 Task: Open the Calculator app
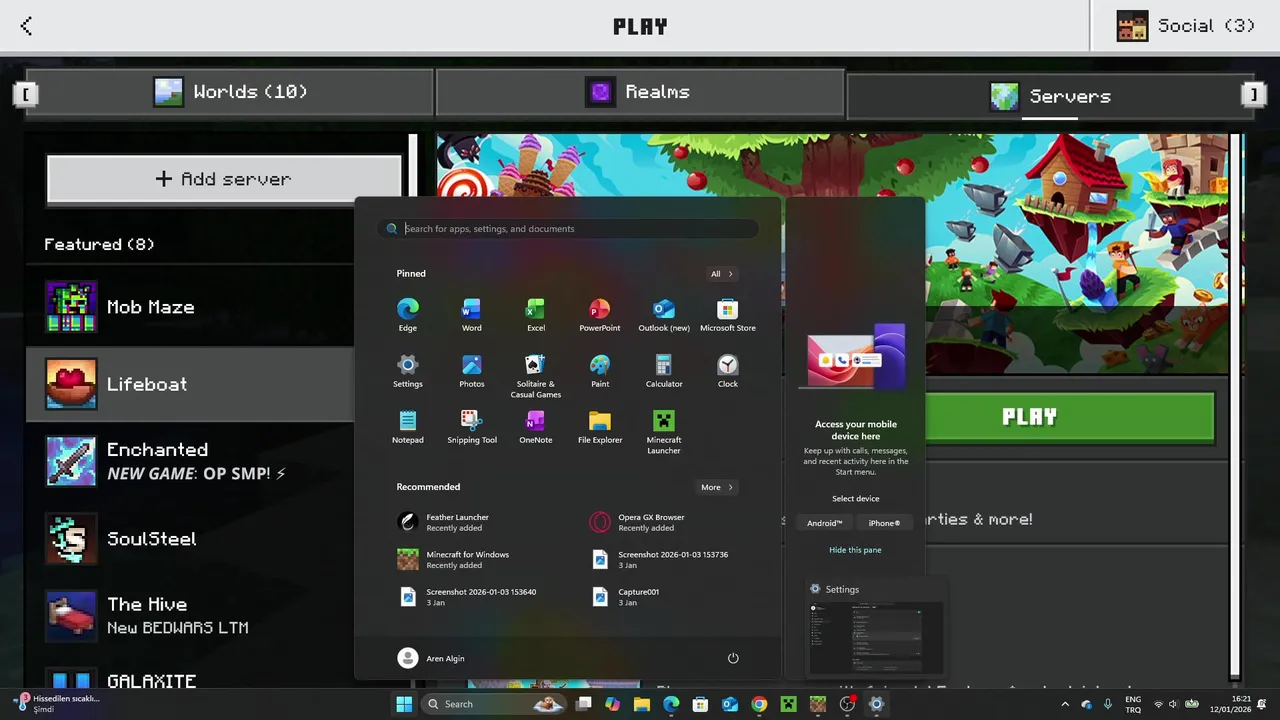coord(664,371)
